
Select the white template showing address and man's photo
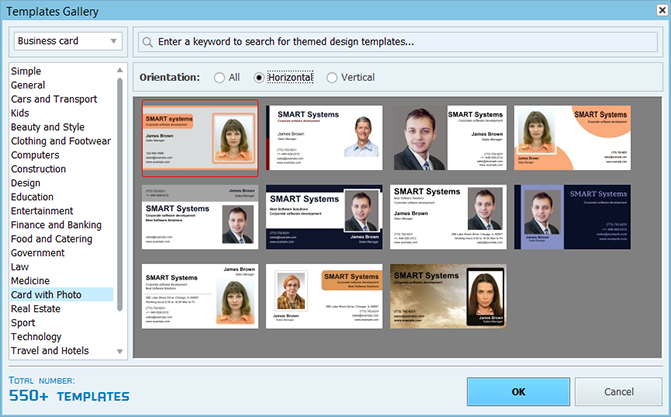click(x=448, y=217)
